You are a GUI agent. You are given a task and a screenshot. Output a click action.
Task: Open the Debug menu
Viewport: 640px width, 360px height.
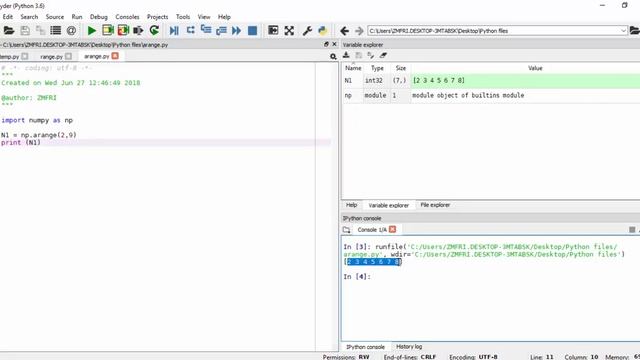(99, 17)
